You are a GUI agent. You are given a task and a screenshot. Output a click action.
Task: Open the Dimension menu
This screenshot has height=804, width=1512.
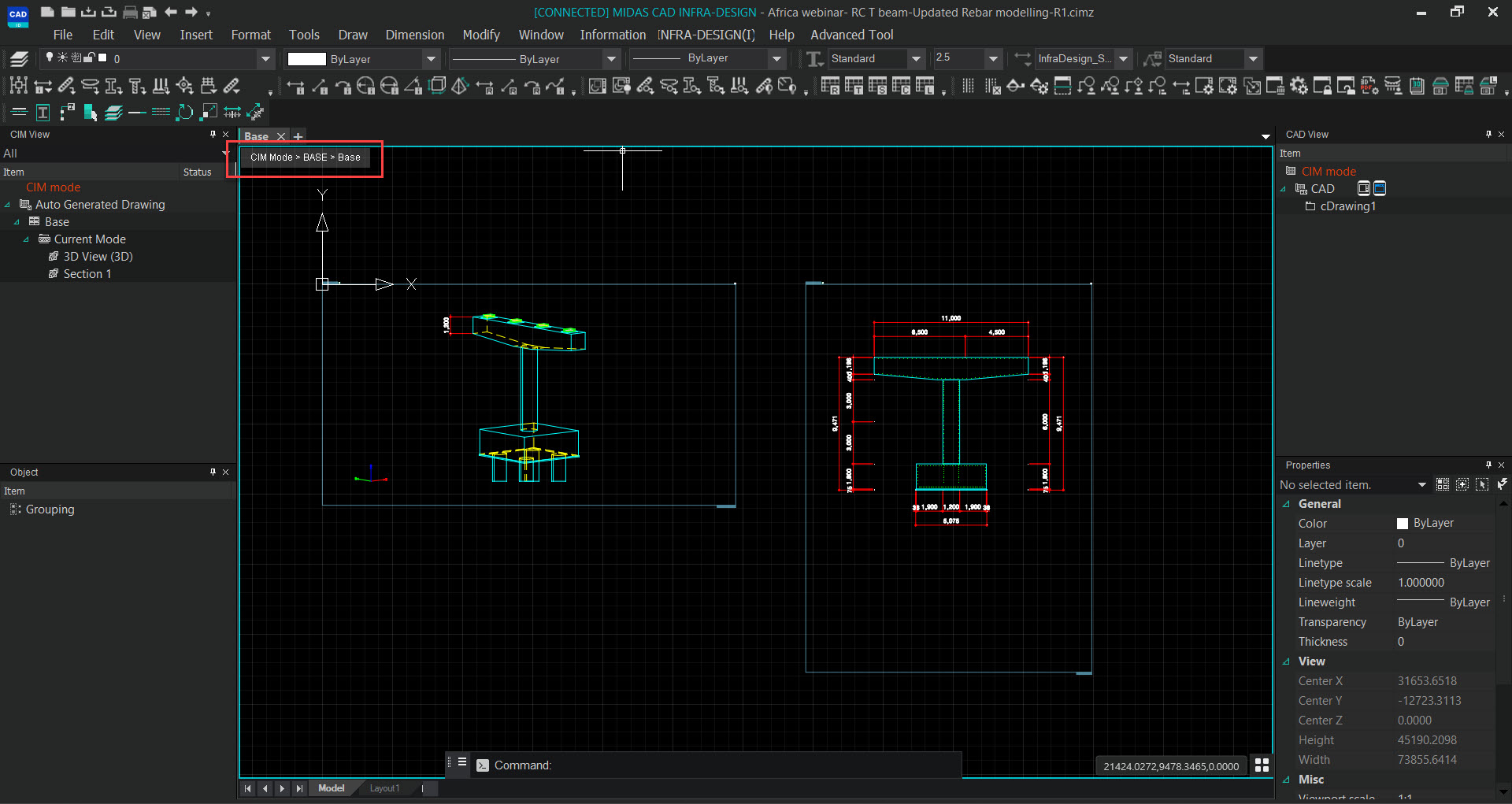click(414, 35)
